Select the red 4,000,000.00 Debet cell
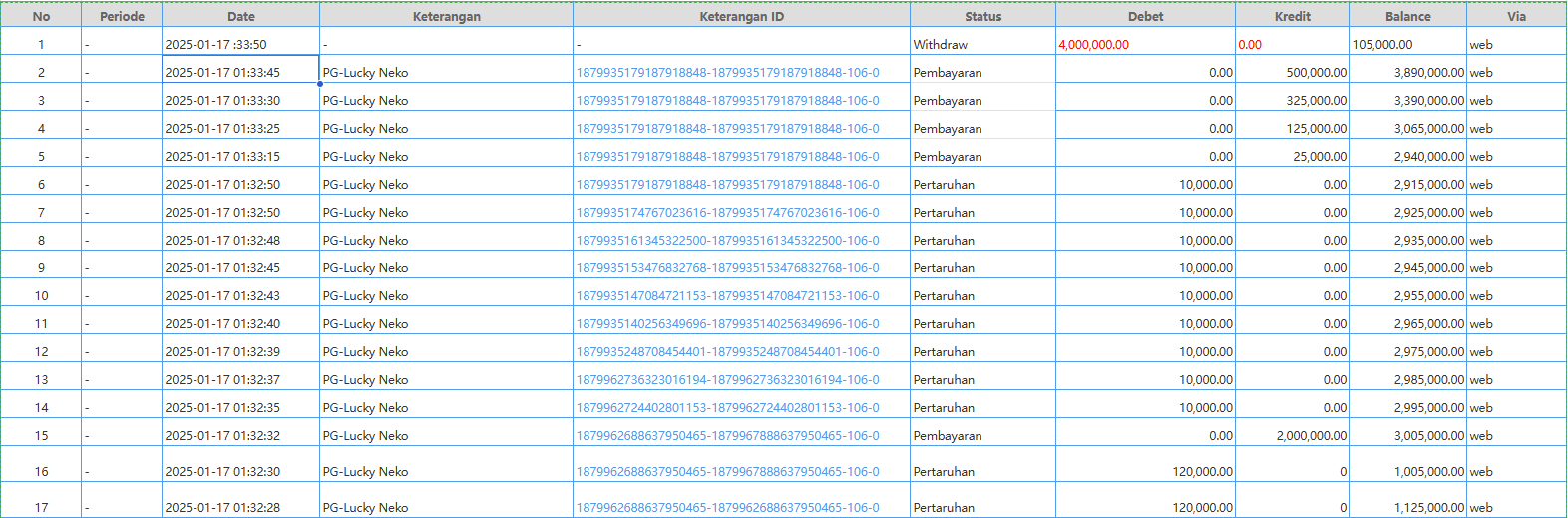 (1094, 45)
